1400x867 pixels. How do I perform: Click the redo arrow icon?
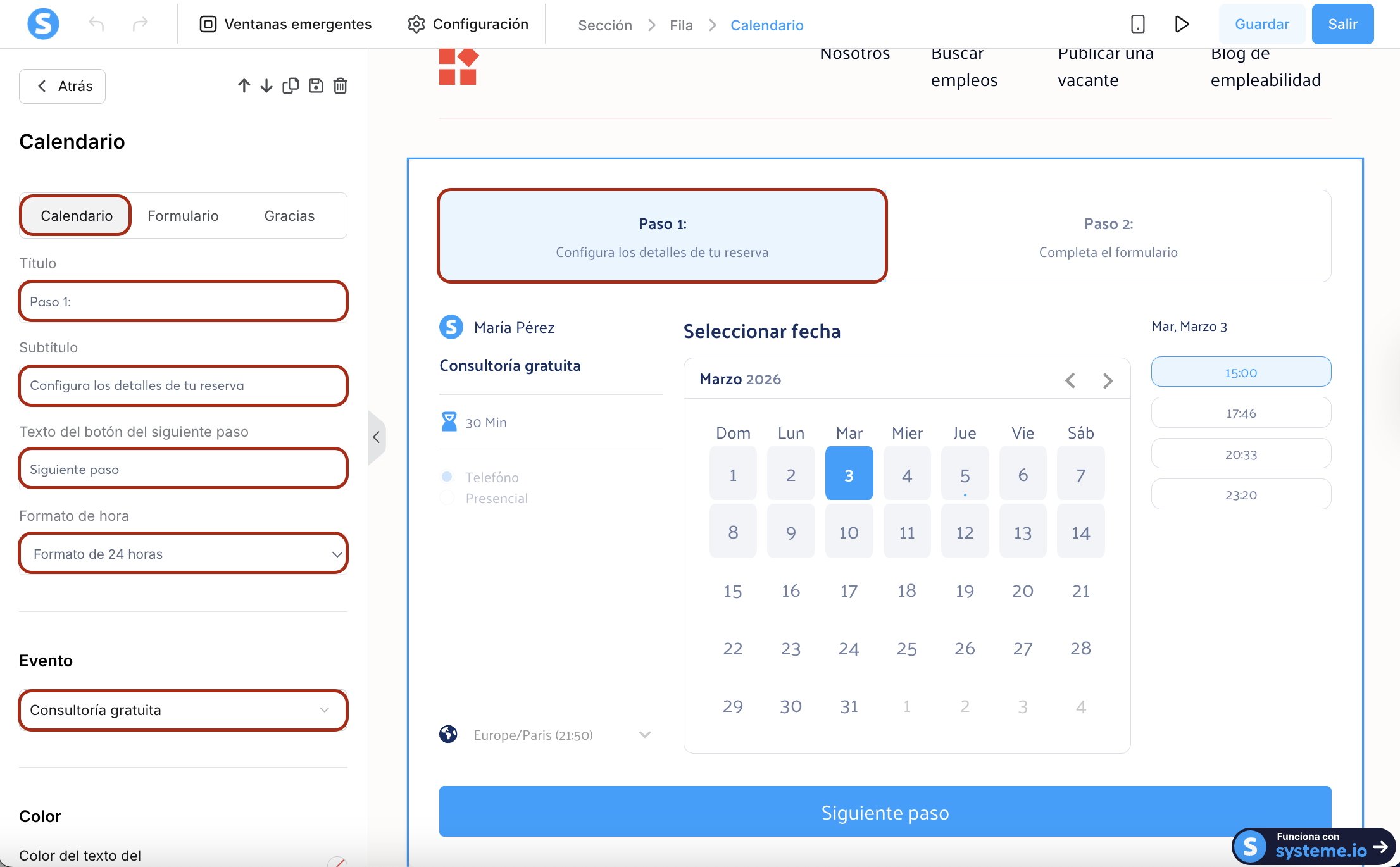tap(140, 24)
